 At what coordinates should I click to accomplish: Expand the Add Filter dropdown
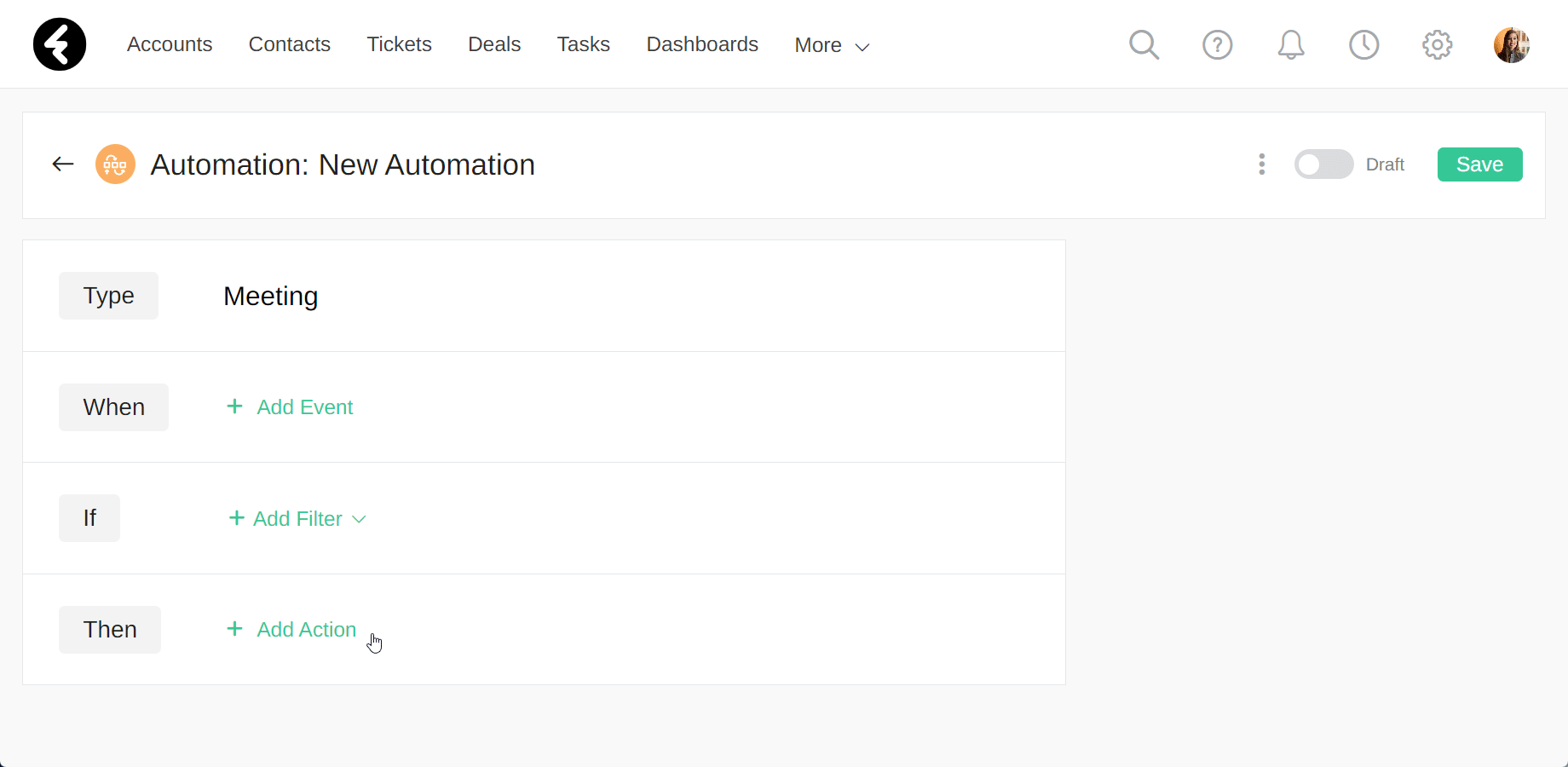click(x=297, y=518)
